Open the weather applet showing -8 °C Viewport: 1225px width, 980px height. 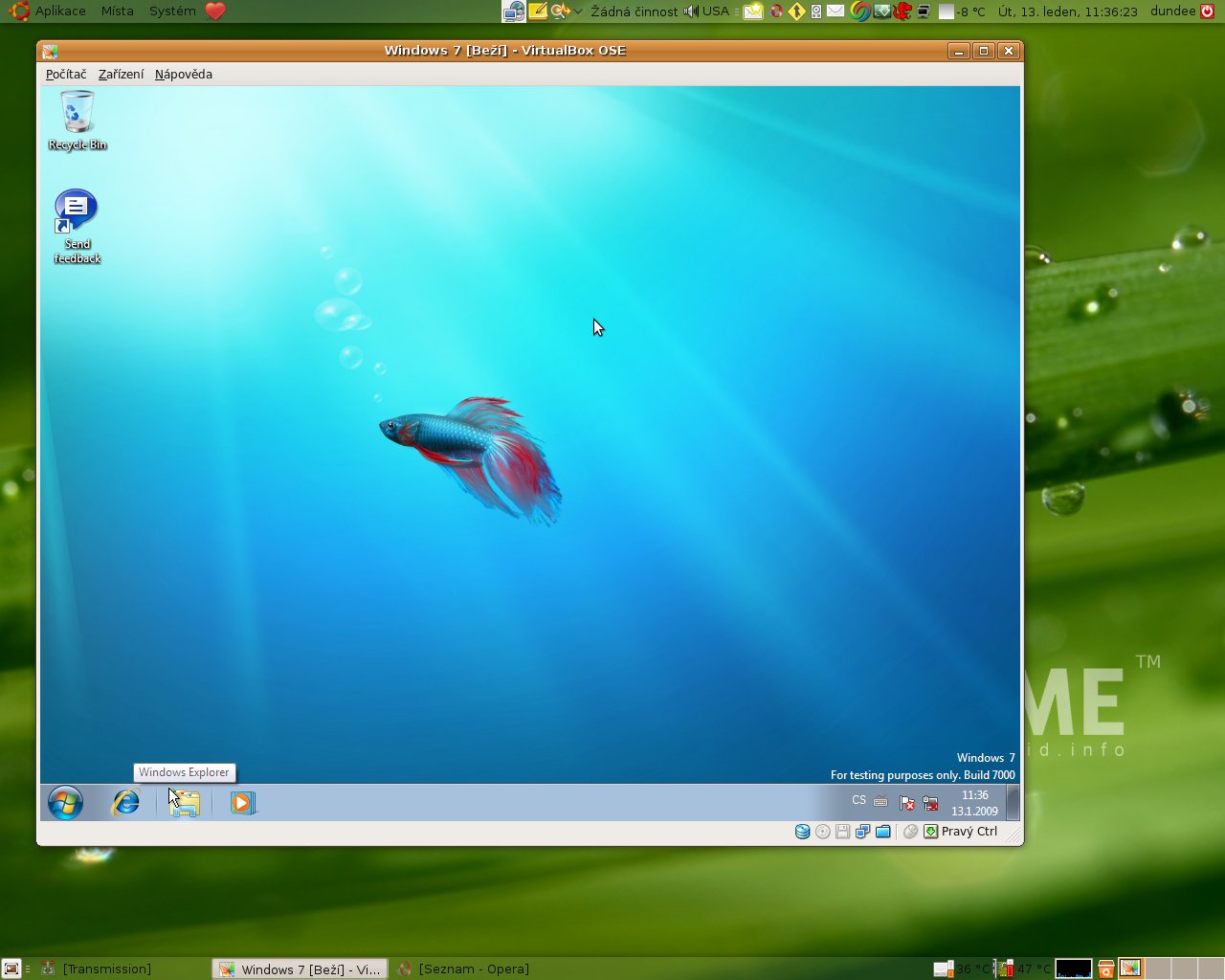(x=962, y=11)
